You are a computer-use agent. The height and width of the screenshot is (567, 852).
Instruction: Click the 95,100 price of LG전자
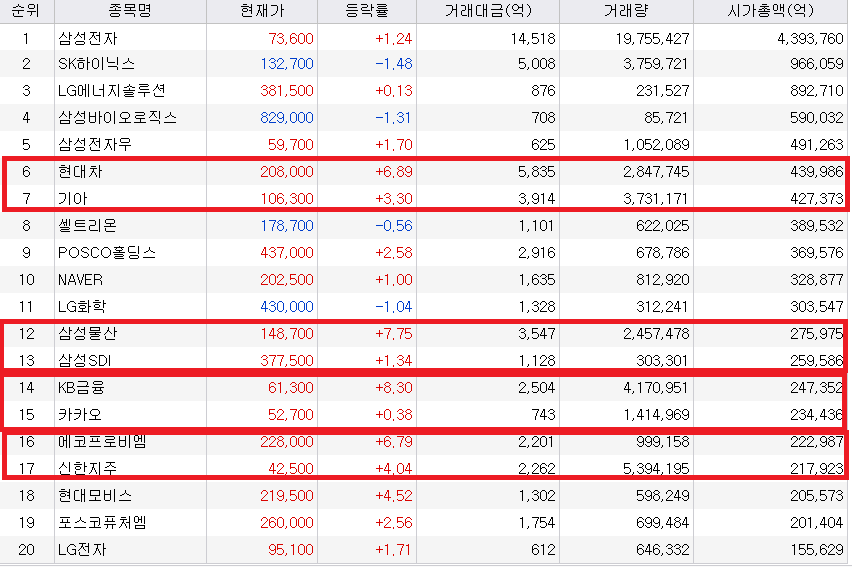[291, 550]
